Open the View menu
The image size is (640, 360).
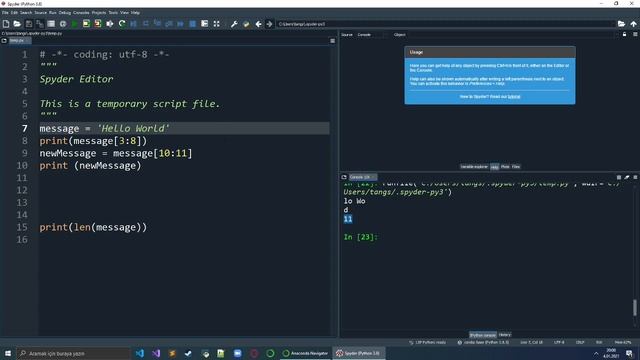[124, 13]
